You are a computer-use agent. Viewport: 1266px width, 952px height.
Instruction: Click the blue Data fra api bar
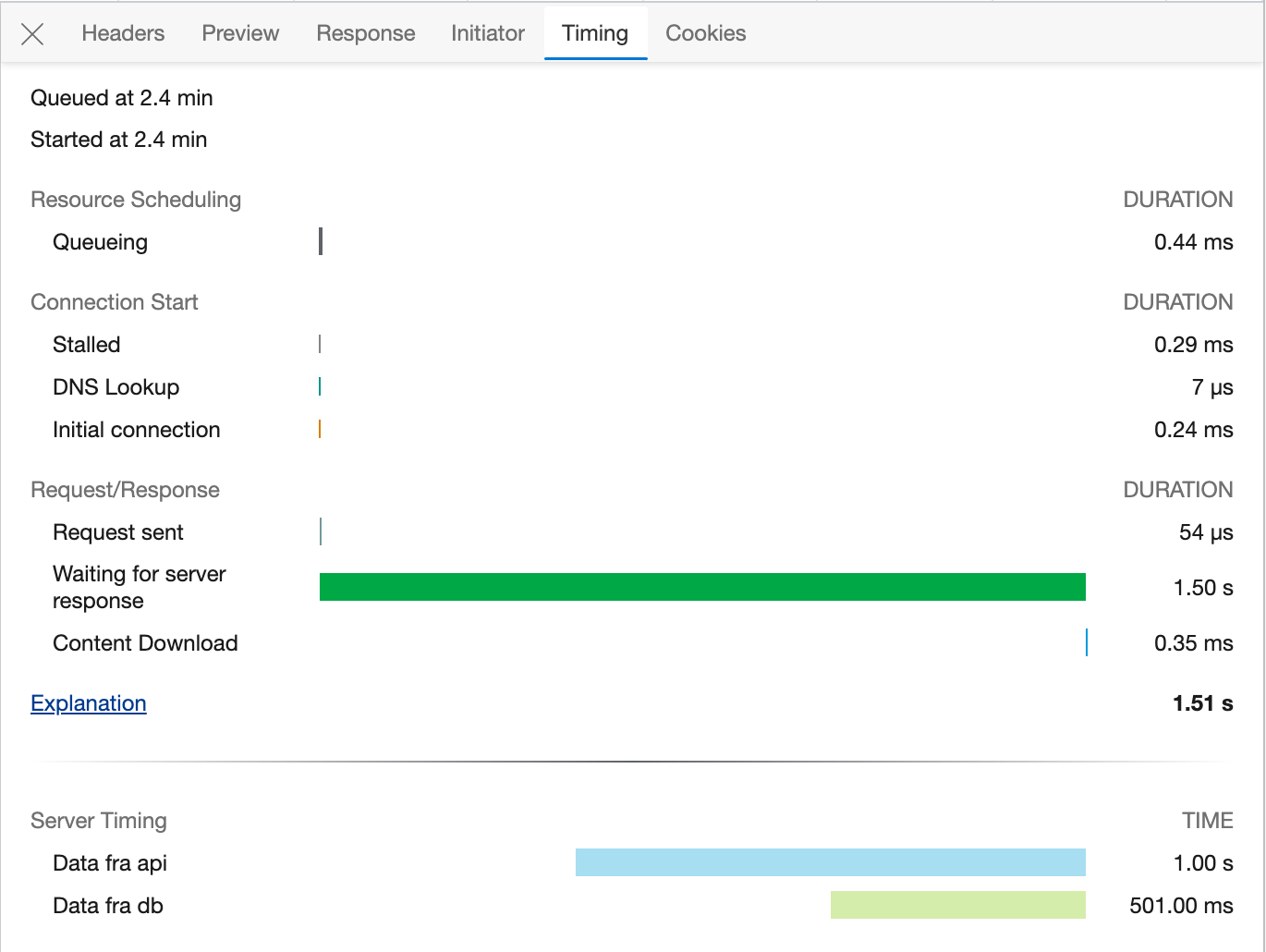(830, 862)
